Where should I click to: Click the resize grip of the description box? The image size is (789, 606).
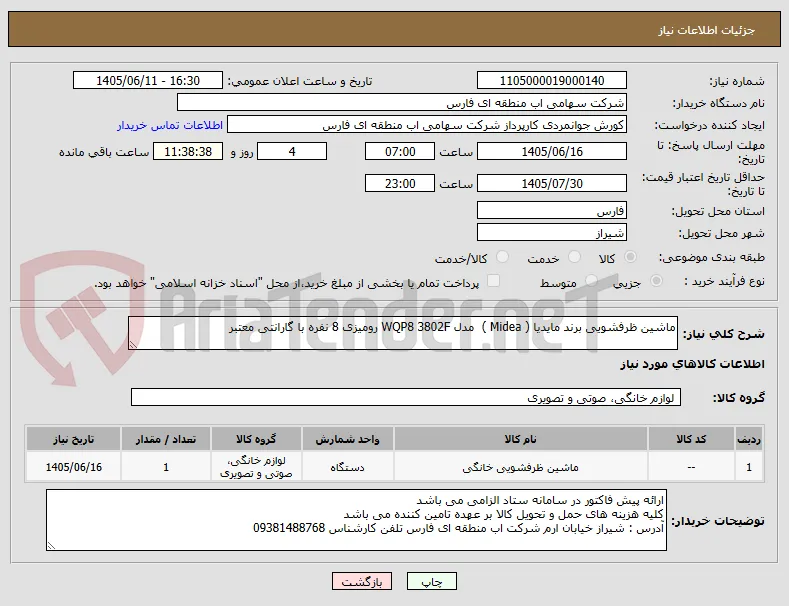coord(133,344)
